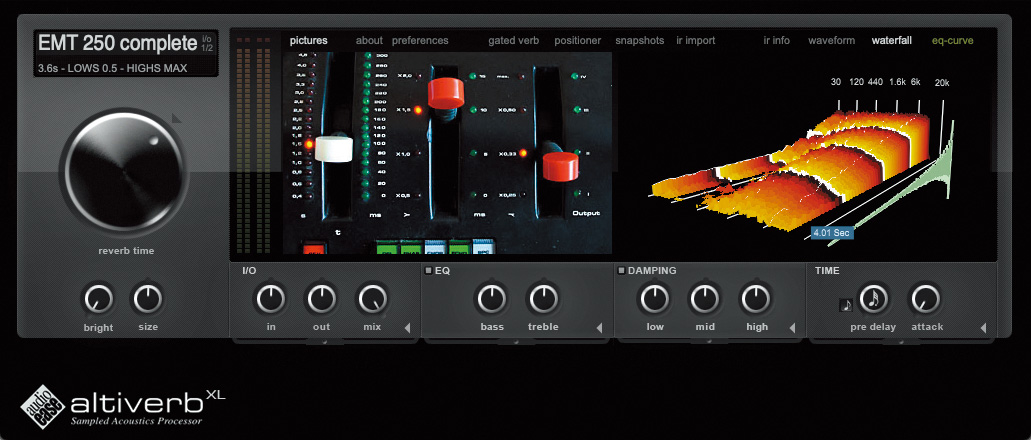Screen dimensions: 1031x440
Task: Click the 3.6s - LOWS 0.5 - HIGHS MAX text
Action: (112, 68)
